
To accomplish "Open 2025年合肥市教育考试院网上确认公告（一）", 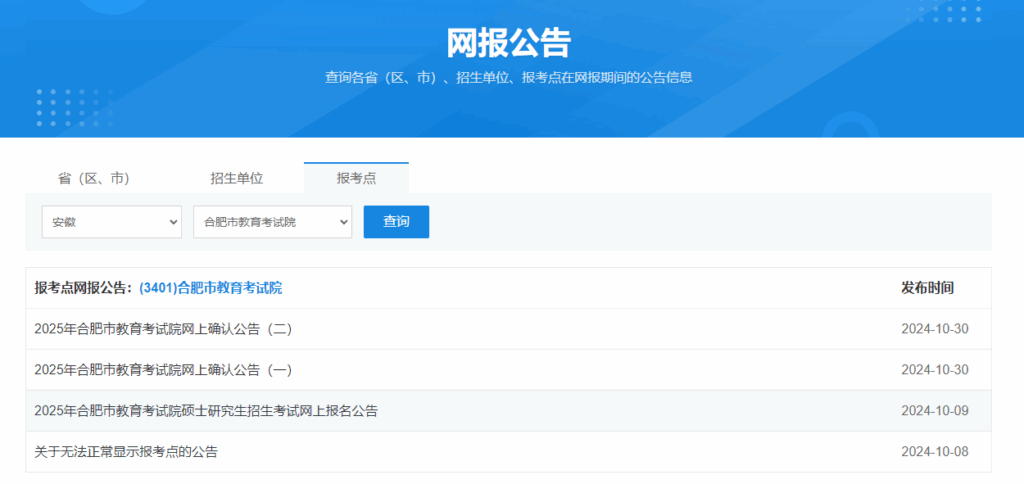I will 163,370.
